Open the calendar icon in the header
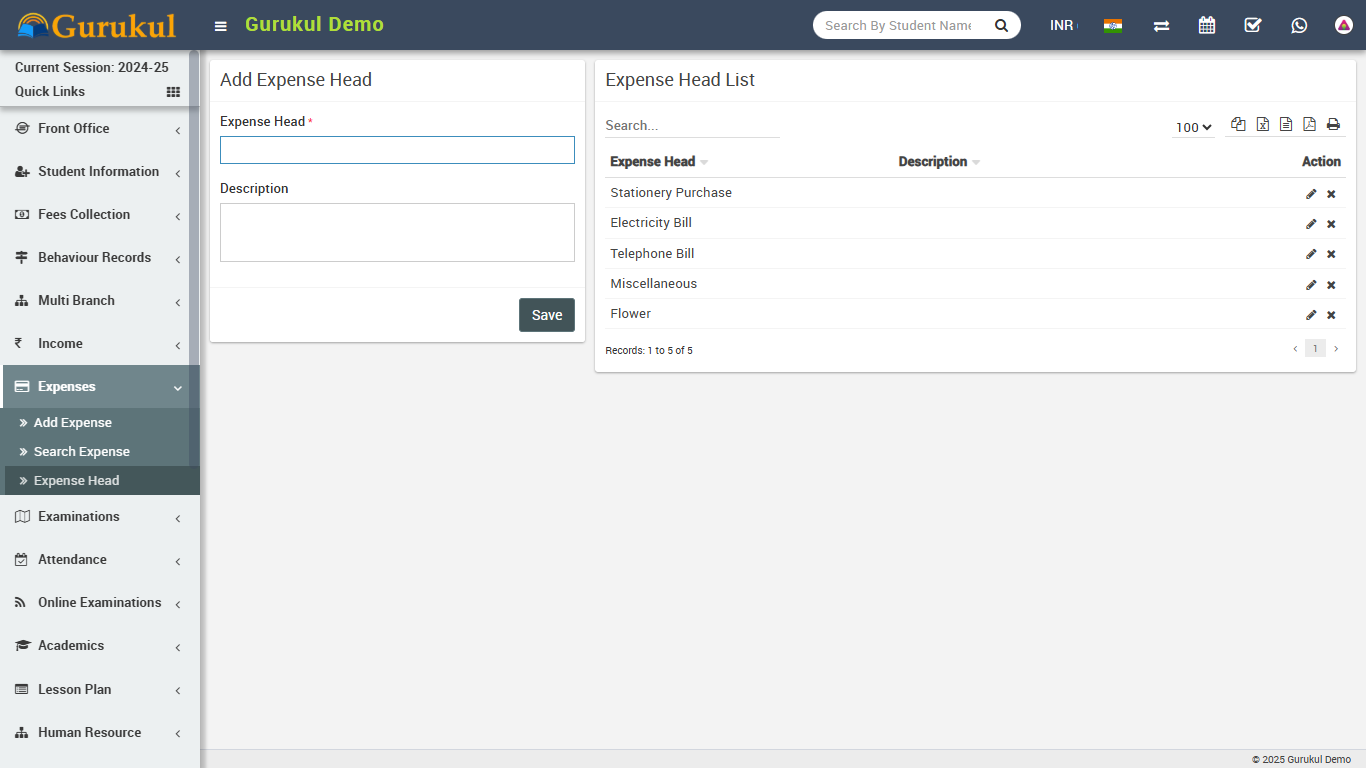 point(1207,25)
